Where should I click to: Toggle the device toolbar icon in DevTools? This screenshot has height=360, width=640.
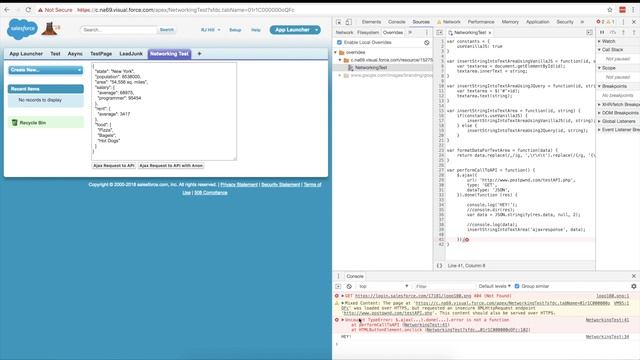tap(349, 22)
